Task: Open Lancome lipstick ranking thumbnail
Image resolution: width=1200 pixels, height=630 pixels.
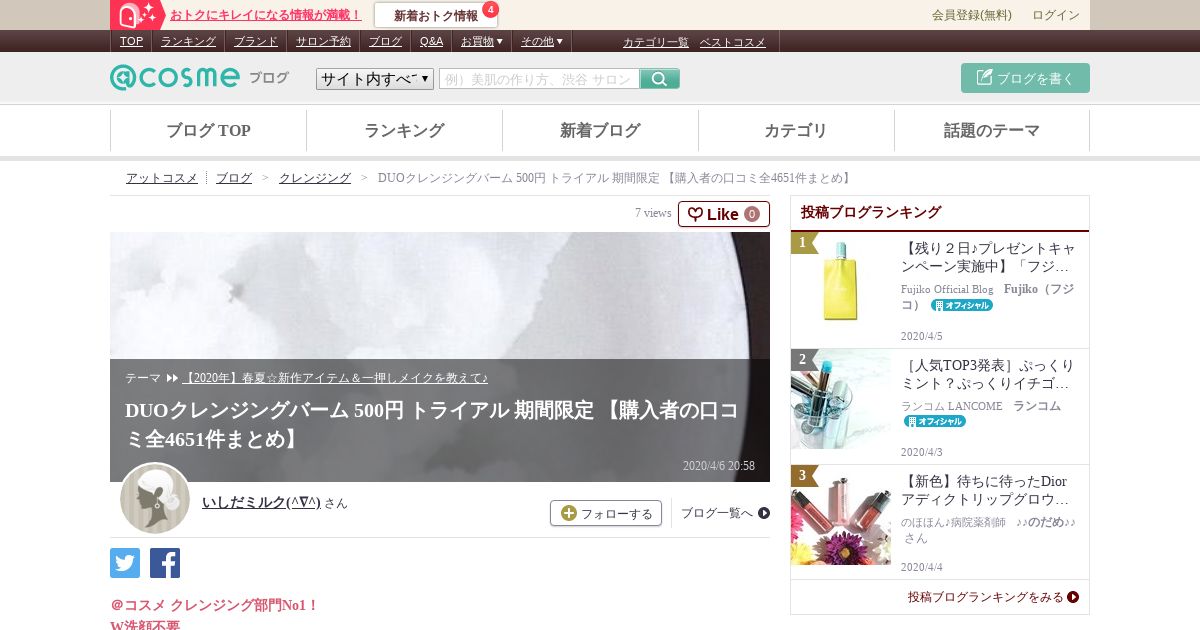Action: (x=841, y=399)
